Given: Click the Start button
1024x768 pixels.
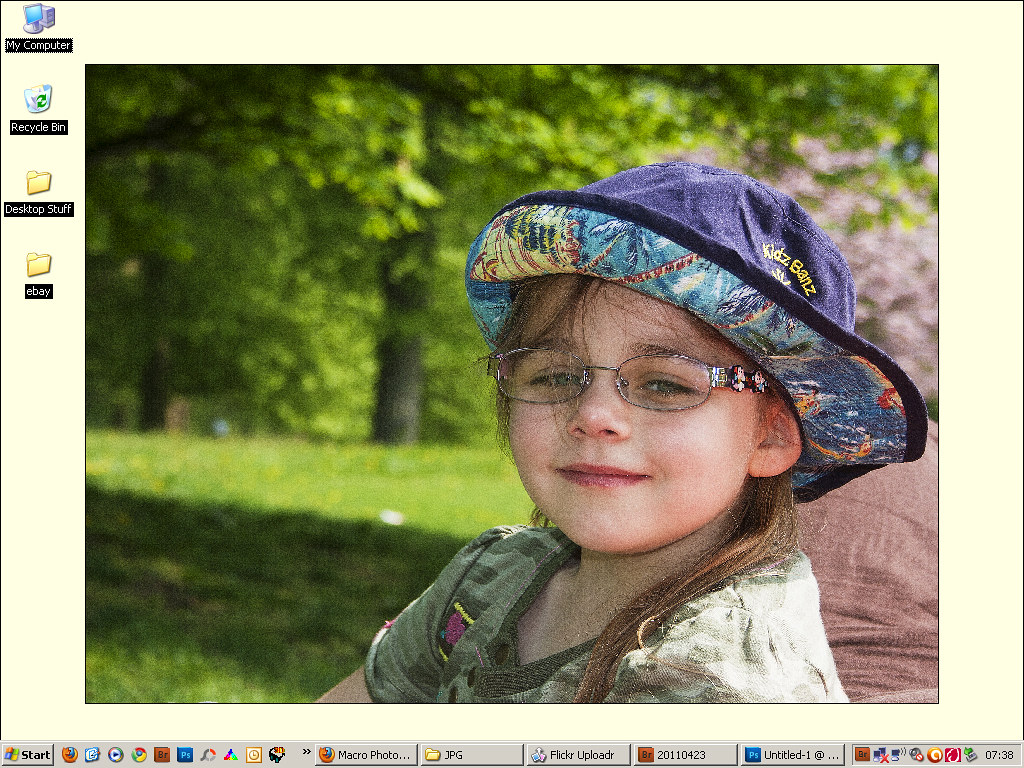Looking at the screenshot, I should coord(28,755).
